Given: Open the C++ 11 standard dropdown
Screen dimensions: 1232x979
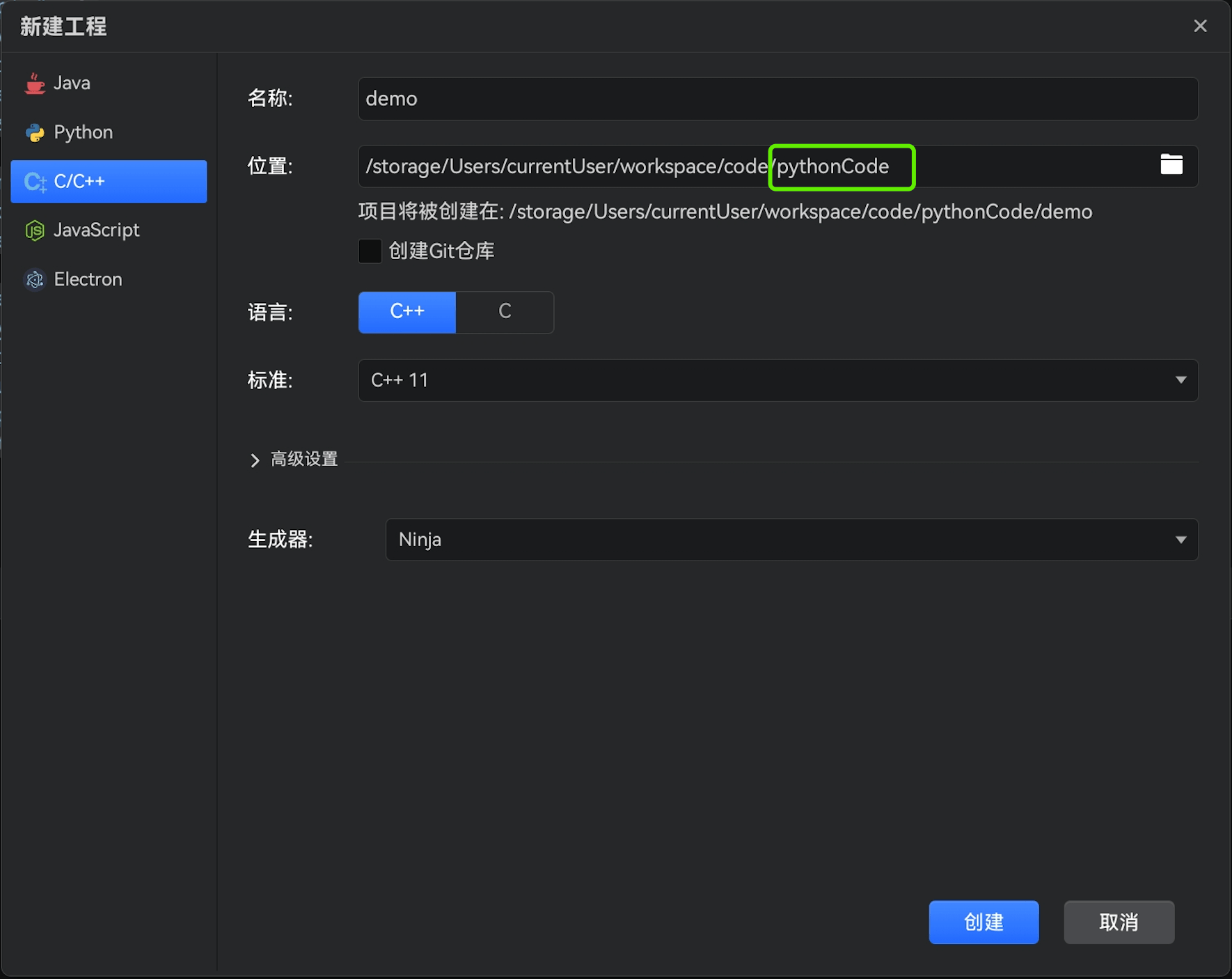Looking at the screenshot, I should point(777,380).
